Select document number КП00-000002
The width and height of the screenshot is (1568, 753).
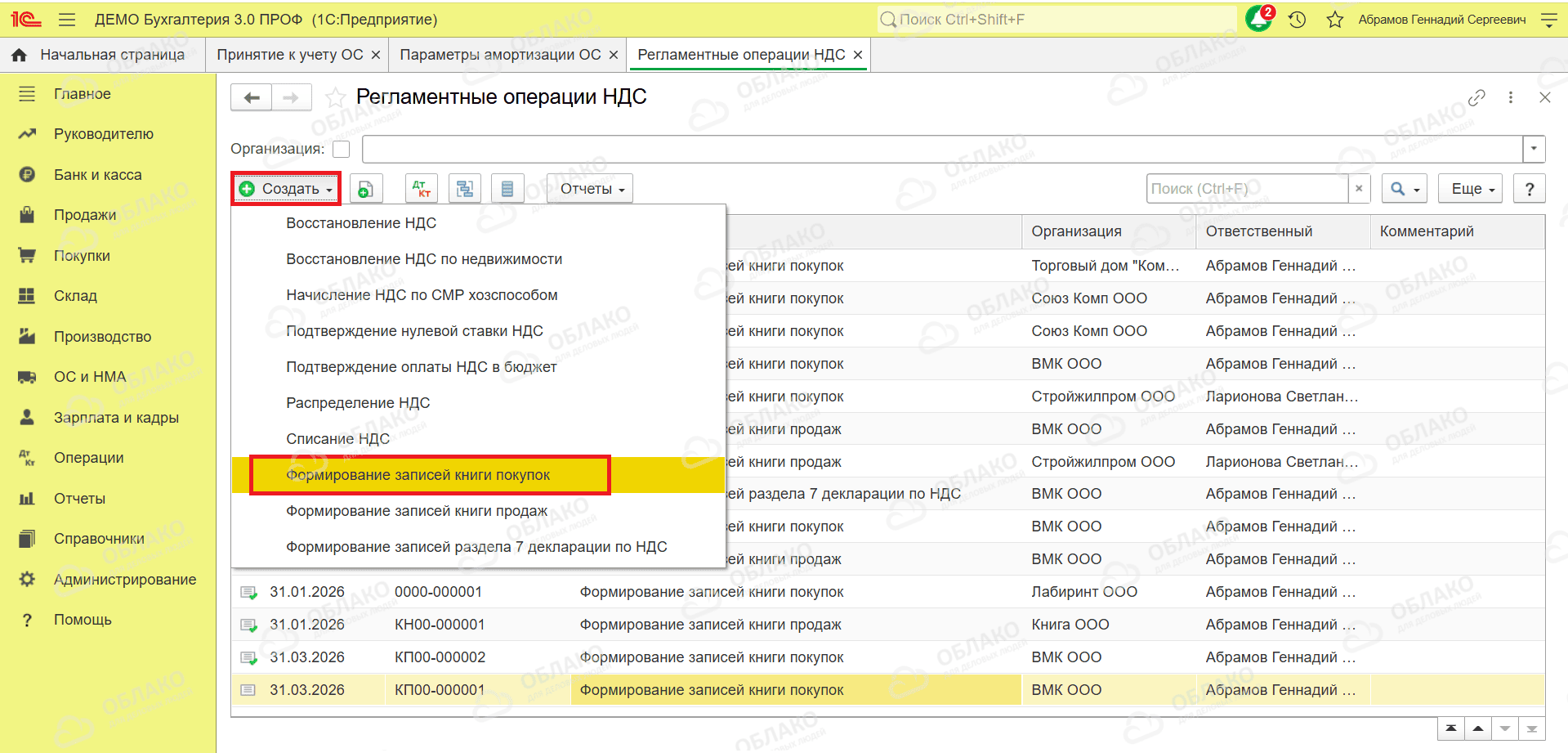[x=440, y=657]
